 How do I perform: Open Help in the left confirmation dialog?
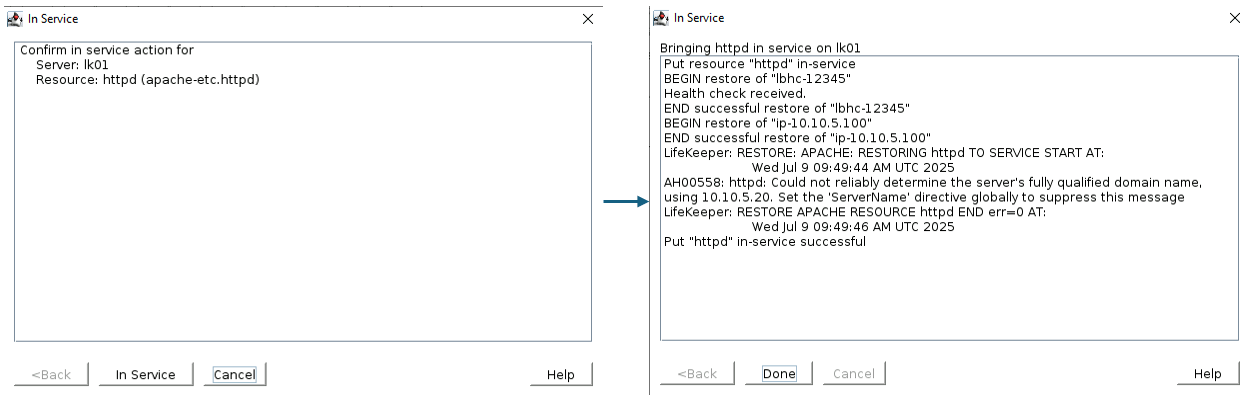(561, 375)
